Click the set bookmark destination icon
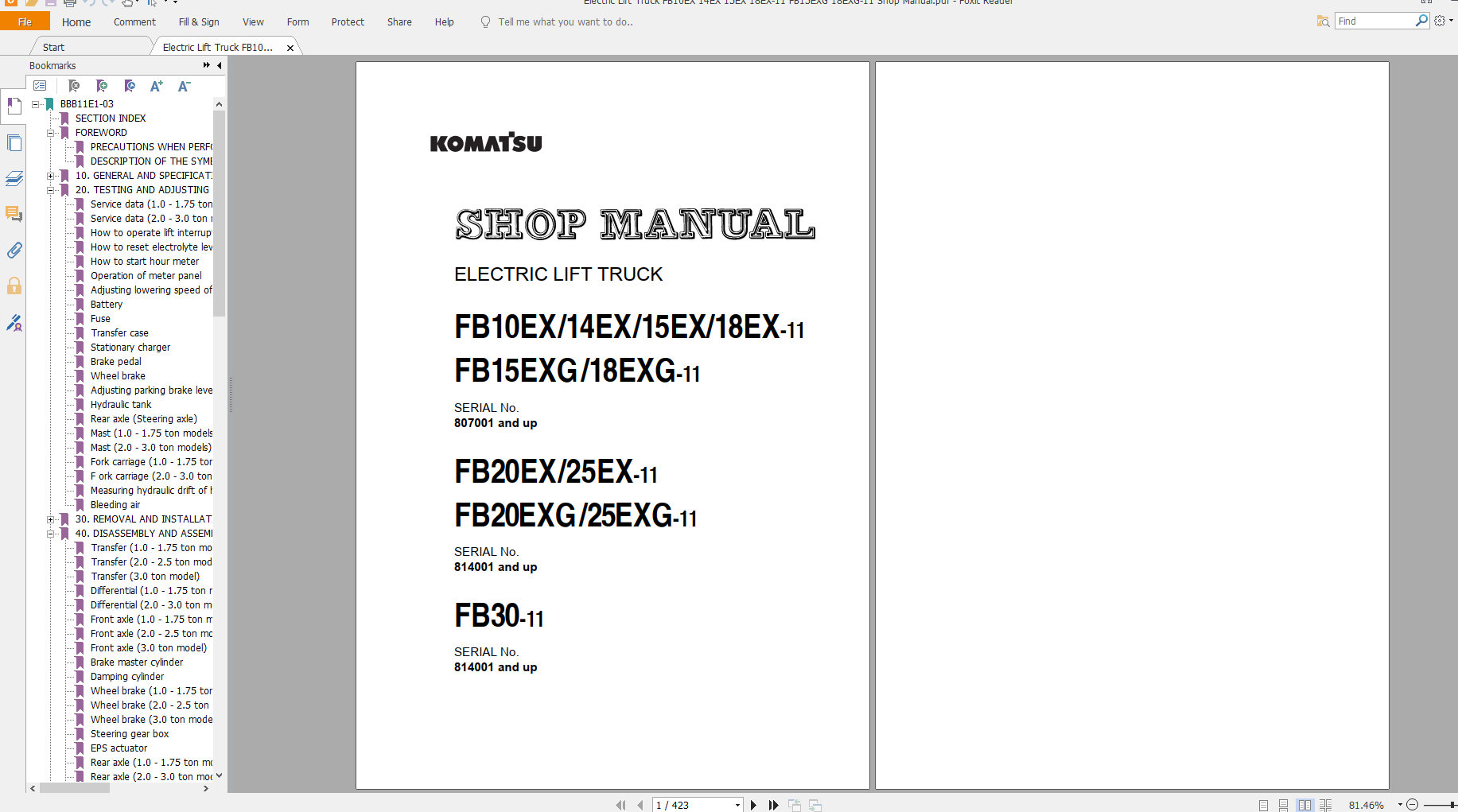1458x812 pixels. (130, 86)
